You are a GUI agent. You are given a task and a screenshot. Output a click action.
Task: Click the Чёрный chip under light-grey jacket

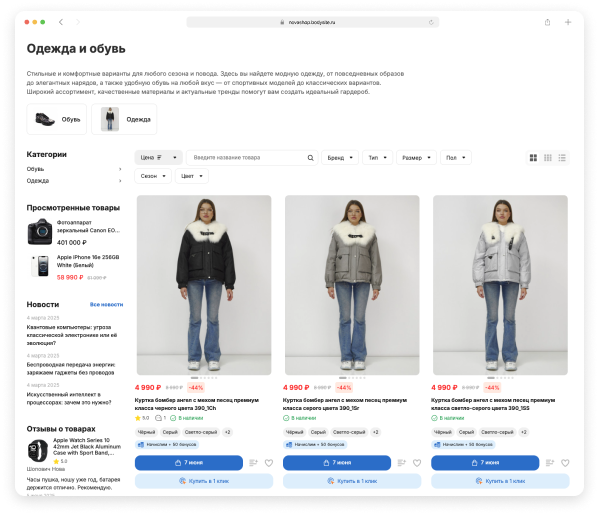[x=443, y=432]
